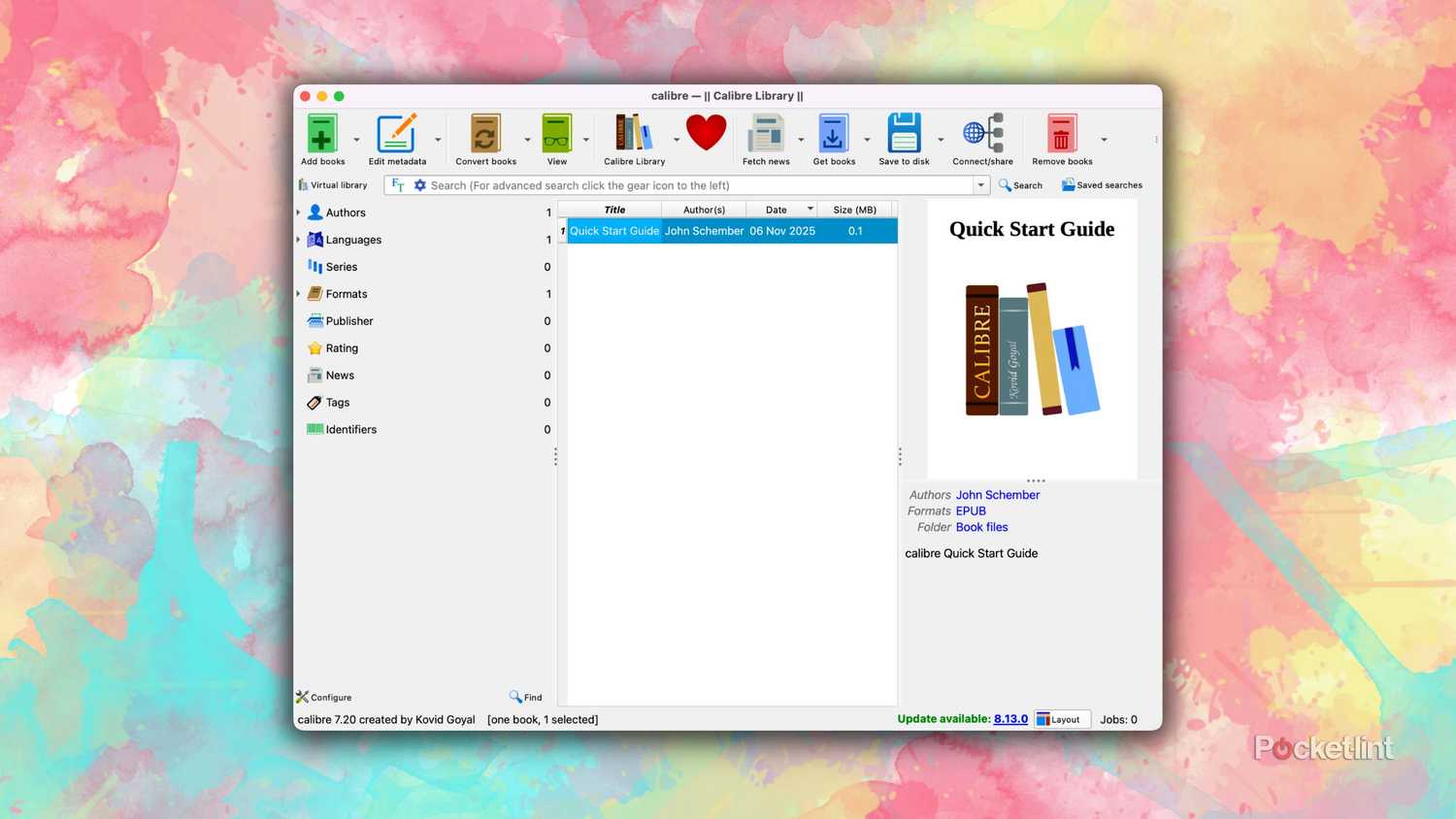Screen dimensions: 1456x819
Task: Open the View button dropdown arrow
Action: pos(584,138)
